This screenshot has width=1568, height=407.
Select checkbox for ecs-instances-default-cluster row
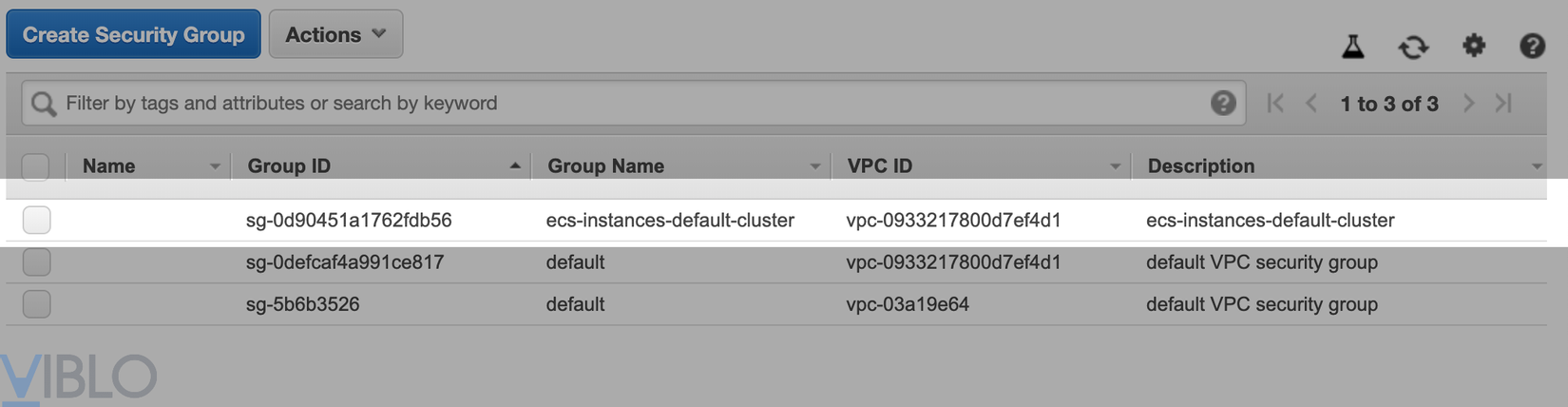36,220
